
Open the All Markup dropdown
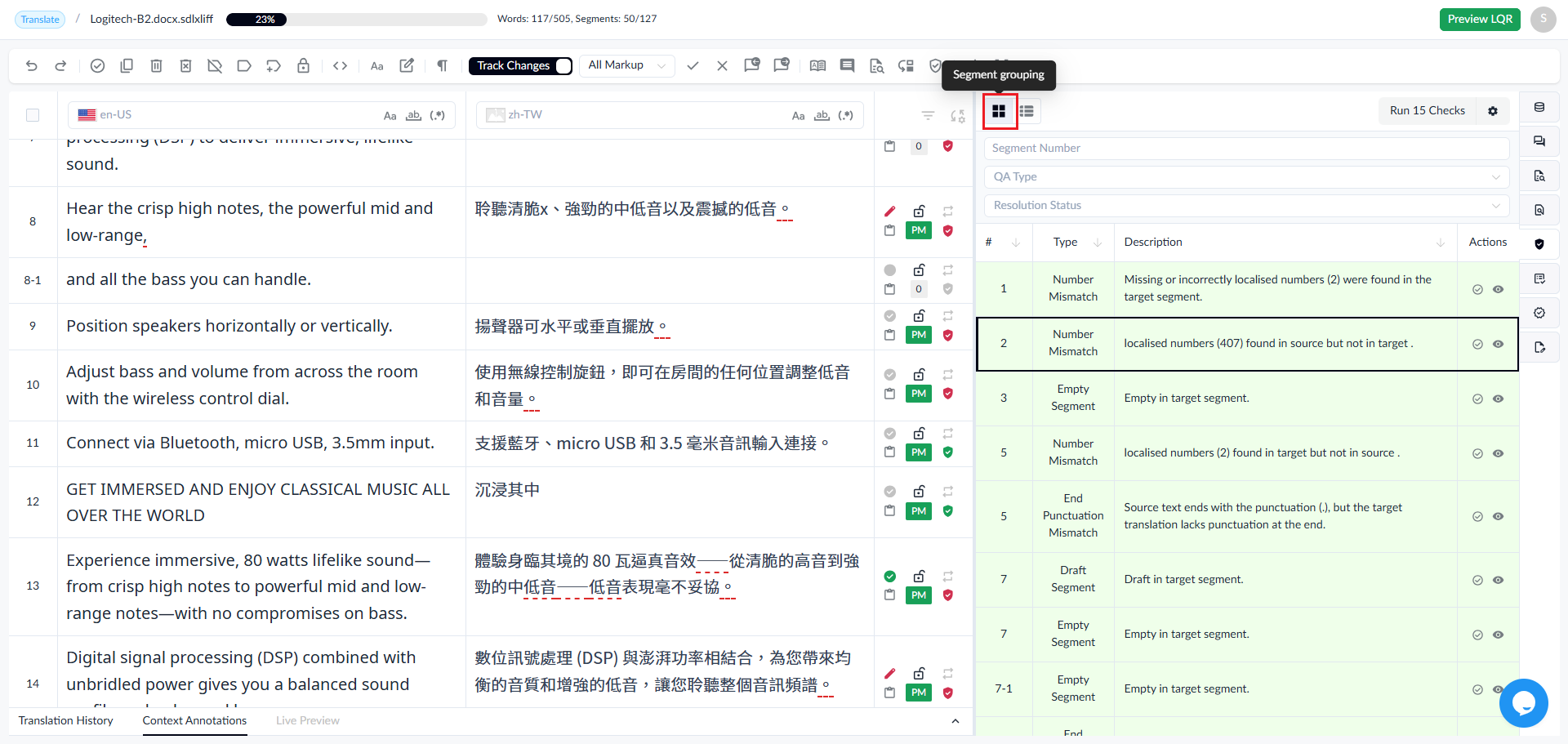627,65
